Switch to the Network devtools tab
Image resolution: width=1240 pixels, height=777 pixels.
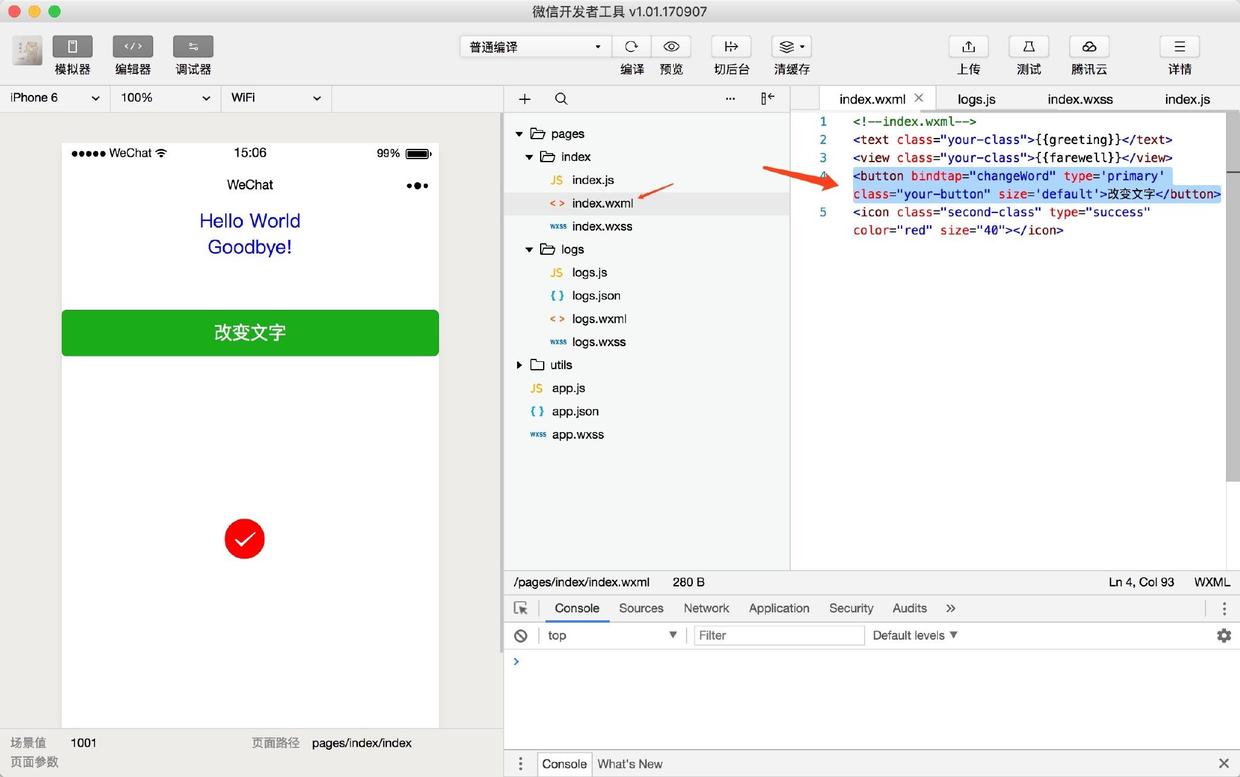pos(706,608)
